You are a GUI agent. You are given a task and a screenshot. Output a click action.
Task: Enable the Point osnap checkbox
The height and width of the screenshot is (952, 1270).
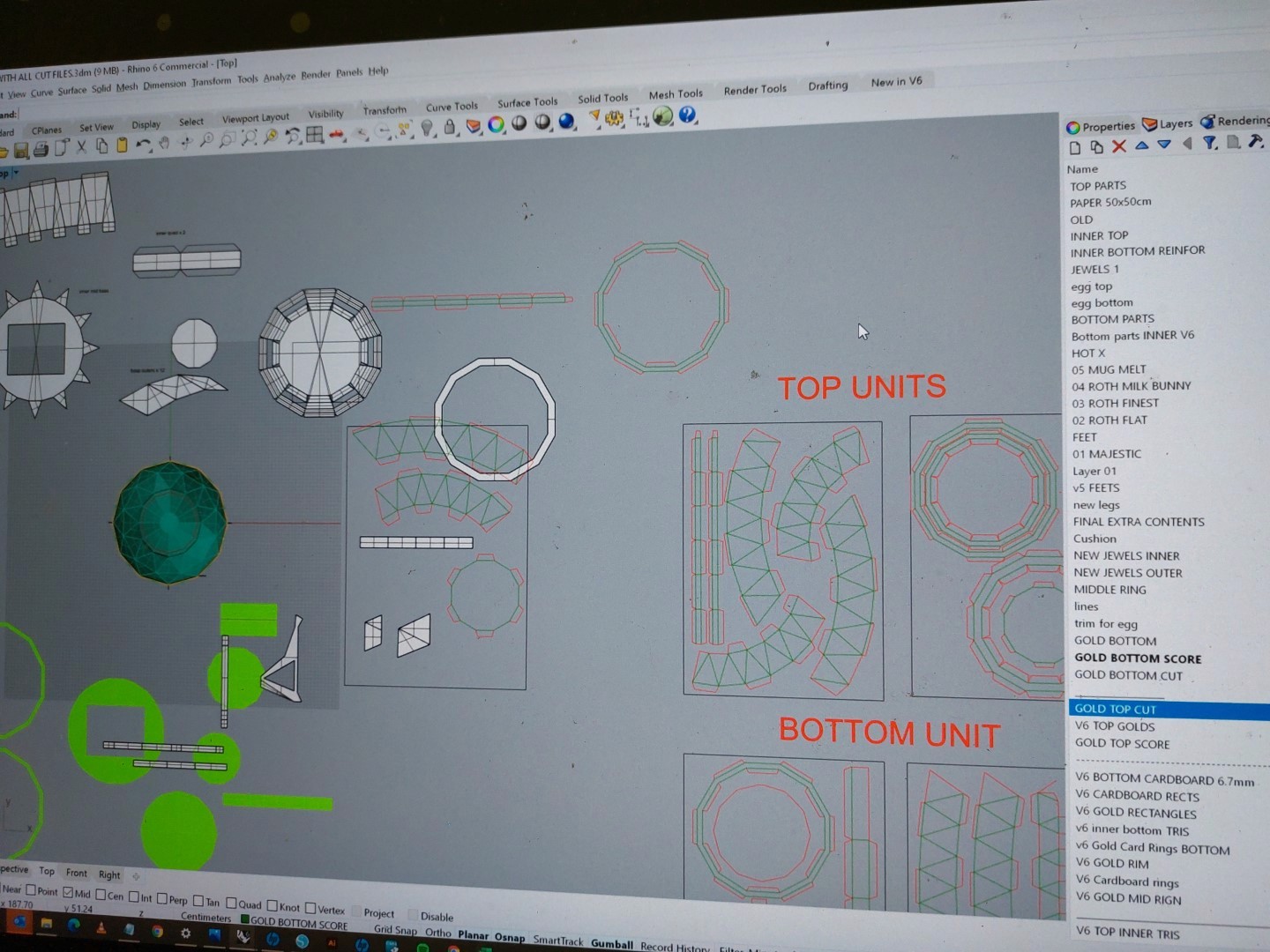pyautogui.click(x=32, y=890)
